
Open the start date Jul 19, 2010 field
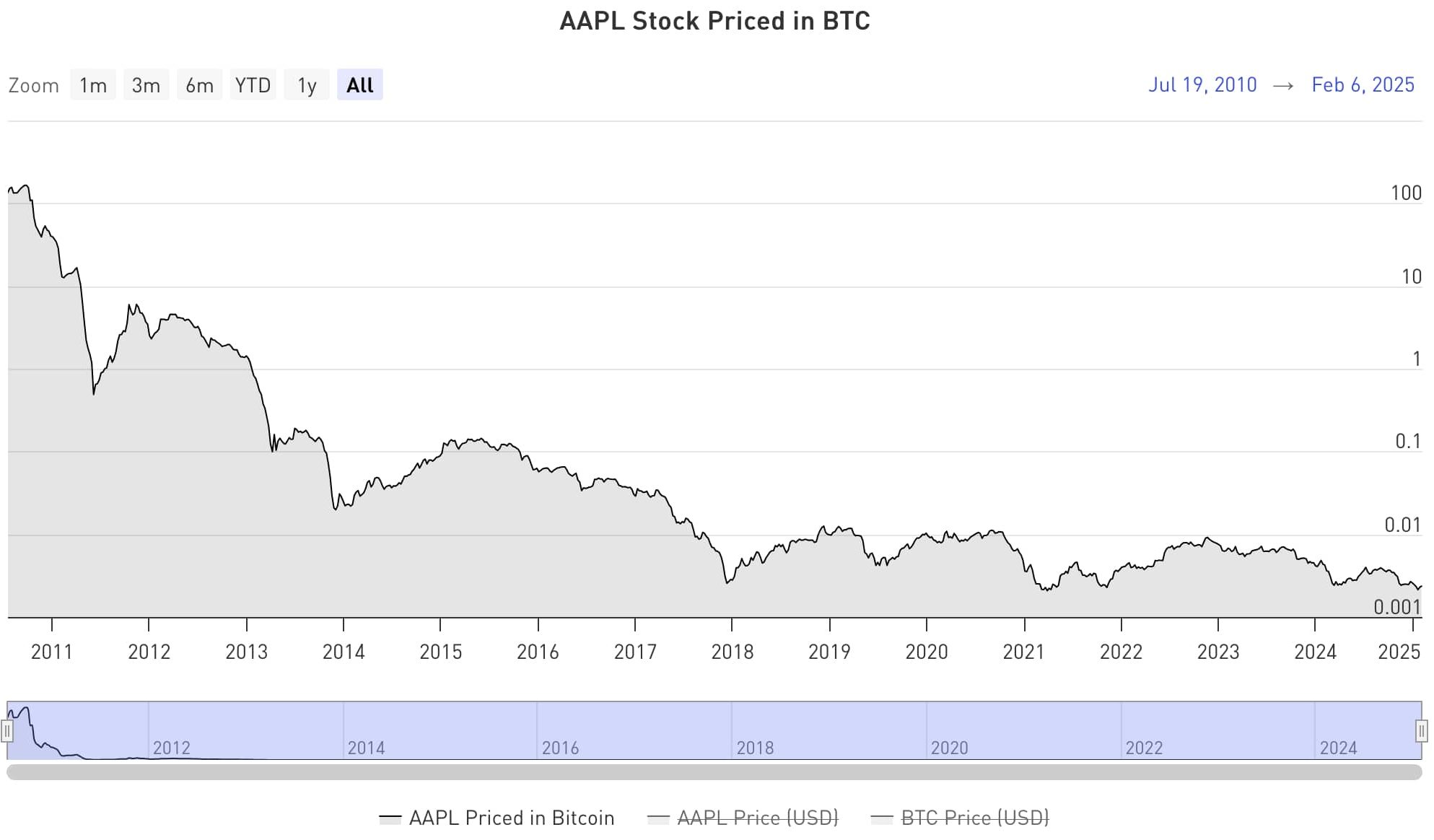(x=1202, y=84)
